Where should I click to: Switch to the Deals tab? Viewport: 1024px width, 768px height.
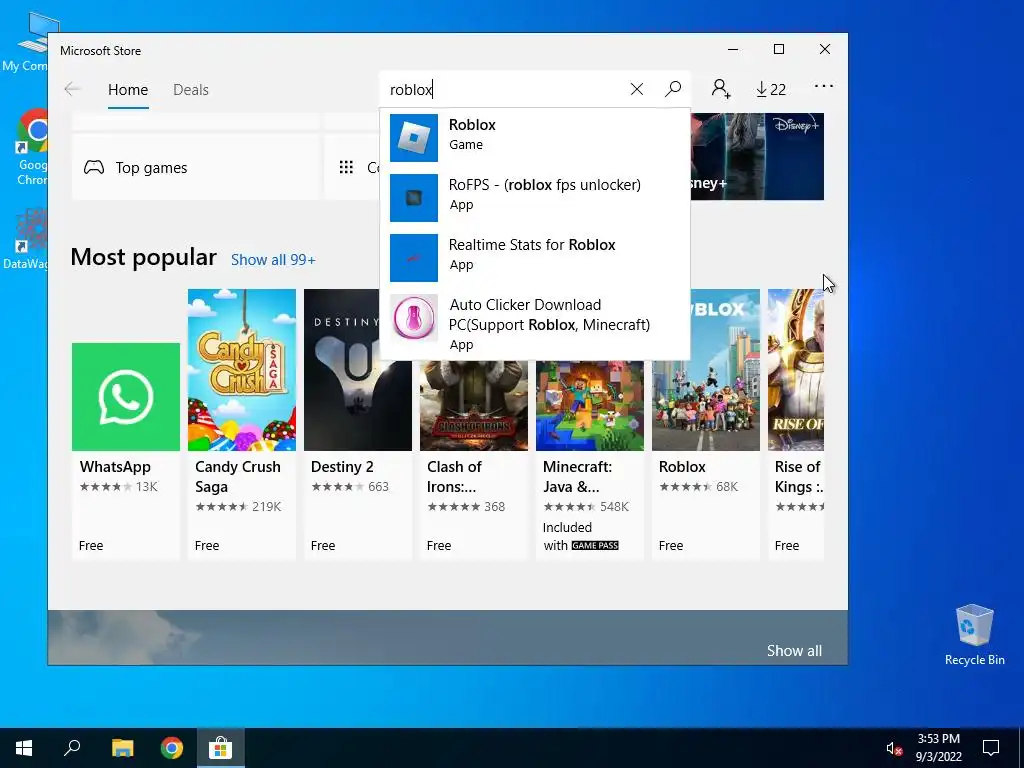coord(191,89)
